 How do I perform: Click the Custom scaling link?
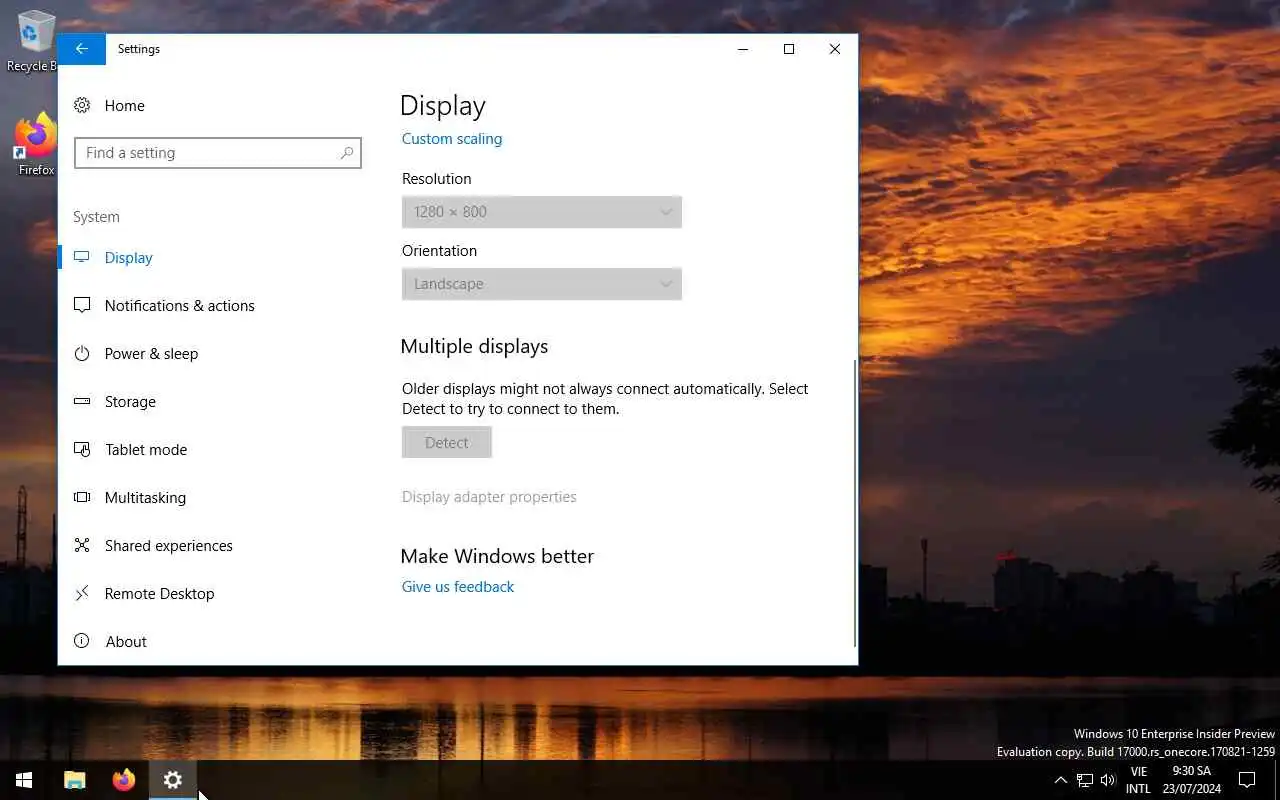(452, 139)
